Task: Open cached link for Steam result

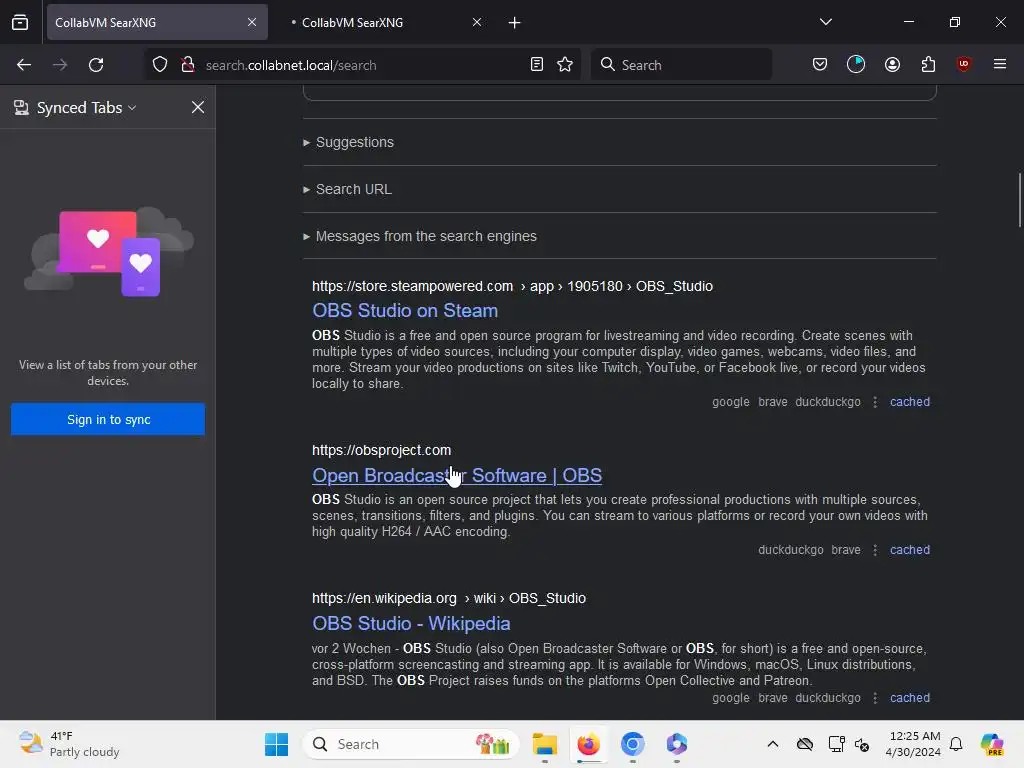Action: (x=910, y=402)
